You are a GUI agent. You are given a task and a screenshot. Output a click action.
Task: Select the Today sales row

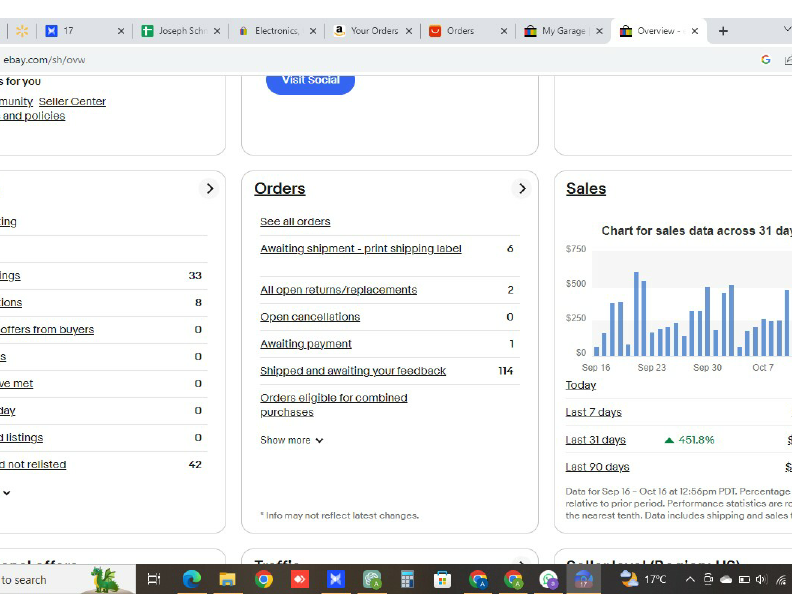pos(580,385)
